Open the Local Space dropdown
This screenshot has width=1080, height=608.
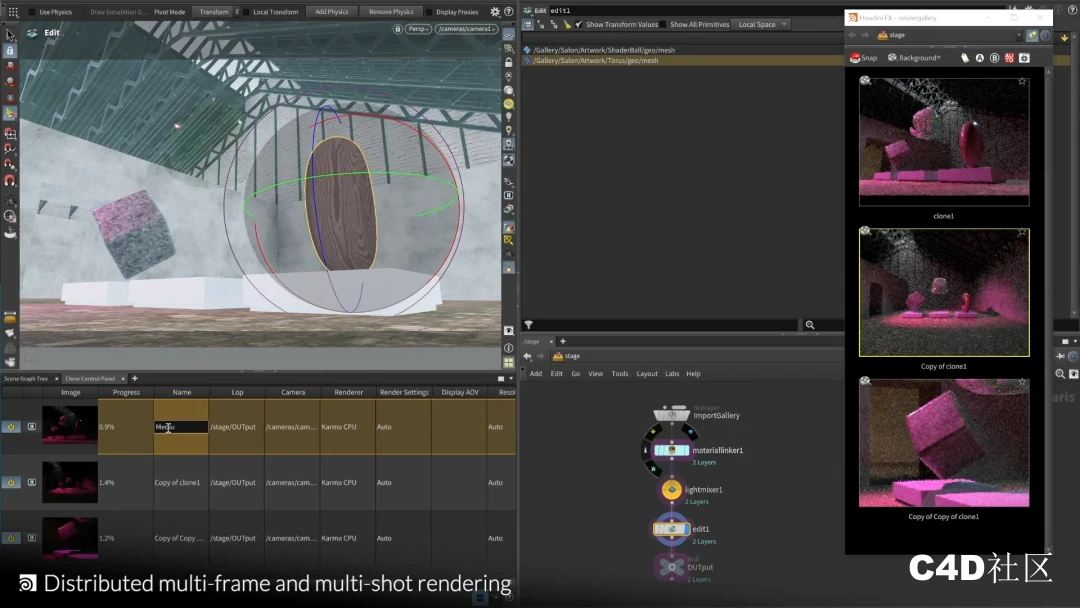coord(758,24)
